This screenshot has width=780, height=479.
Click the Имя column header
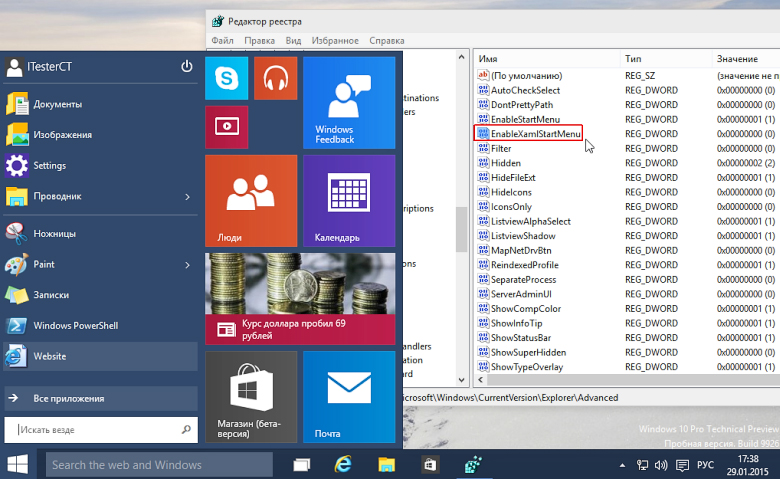[x=547, y=59]
